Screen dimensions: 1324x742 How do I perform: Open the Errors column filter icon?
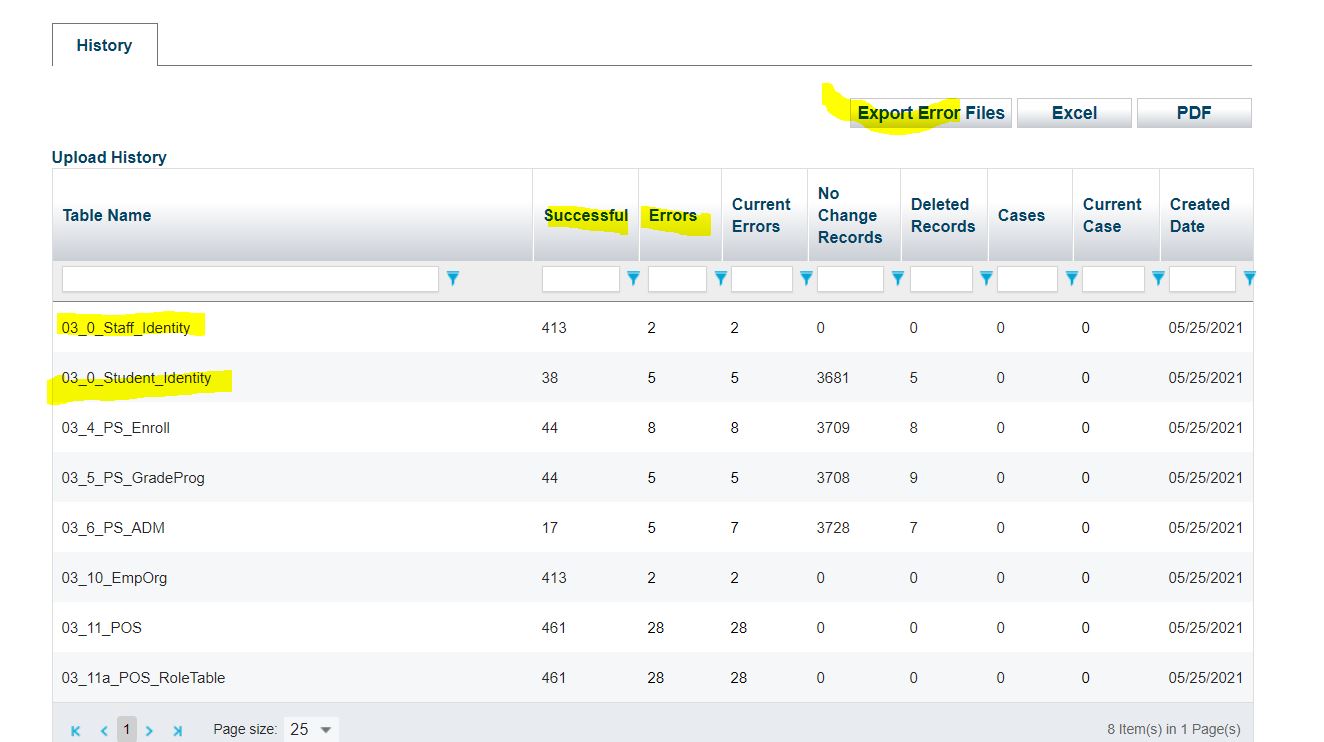pos(720,278)
